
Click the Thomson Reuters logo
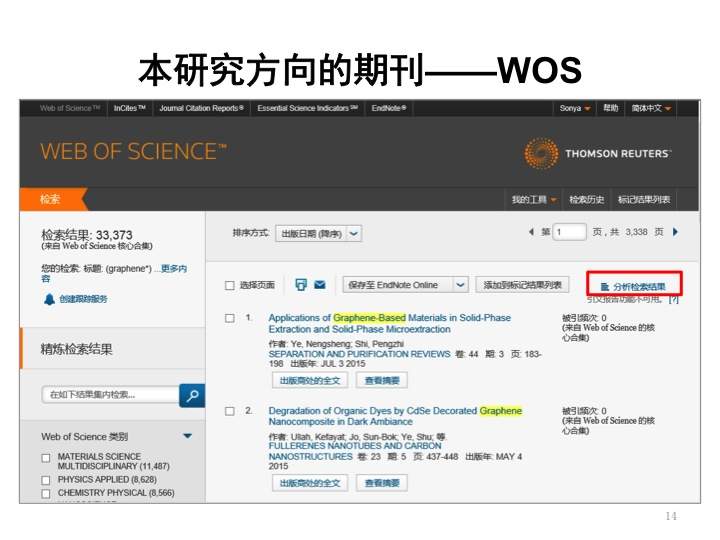pyautogui.click(x=598, y=153)
